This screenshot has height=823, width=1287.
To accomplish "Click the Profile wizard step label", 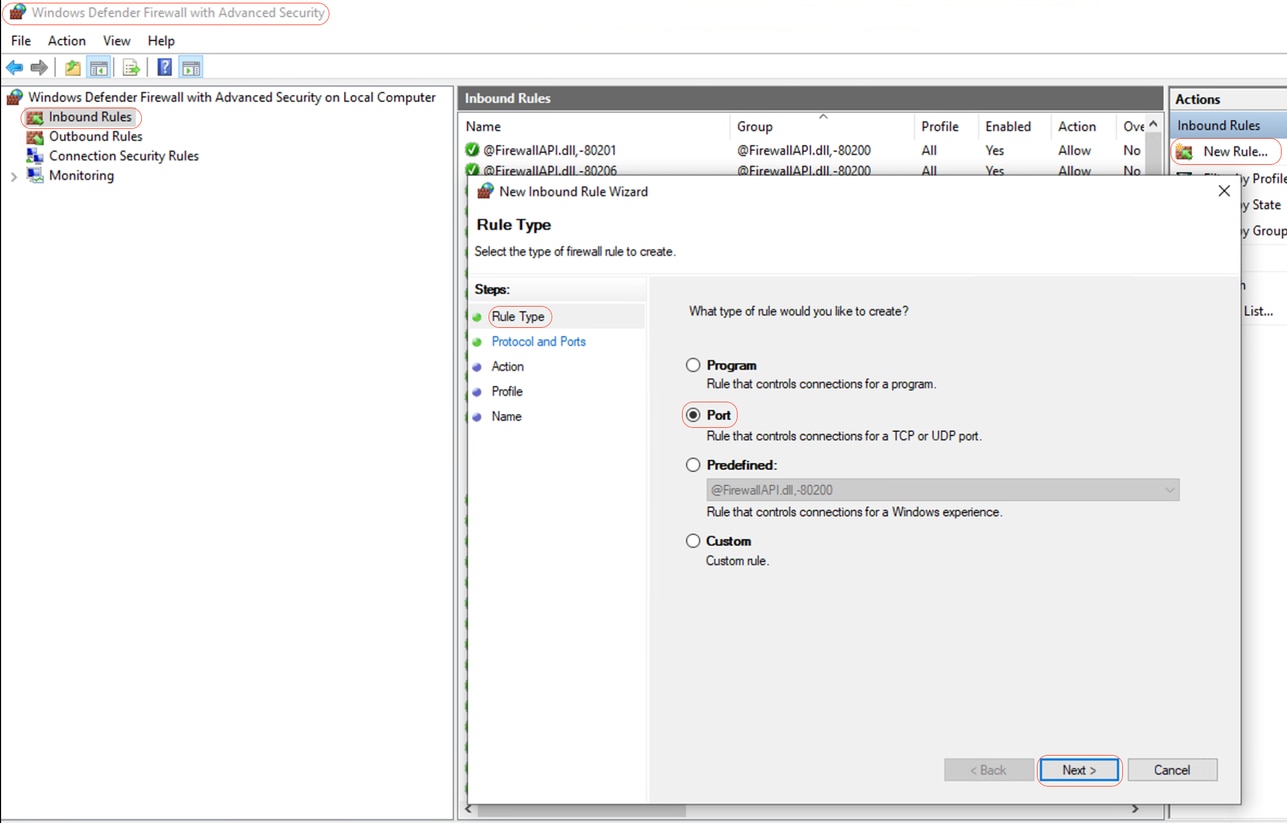I will point(507,392).
